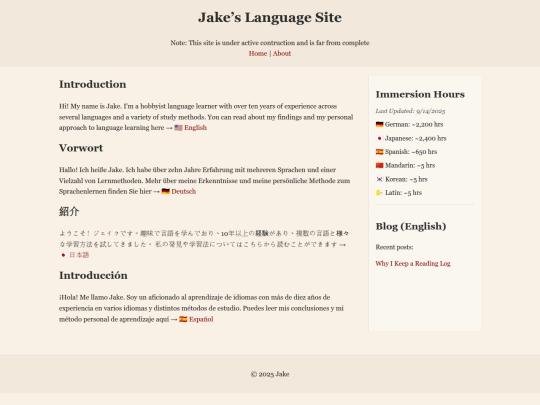Click the German flag in Immersion Hours
The image size is (540, 405).
coord(380,124)
